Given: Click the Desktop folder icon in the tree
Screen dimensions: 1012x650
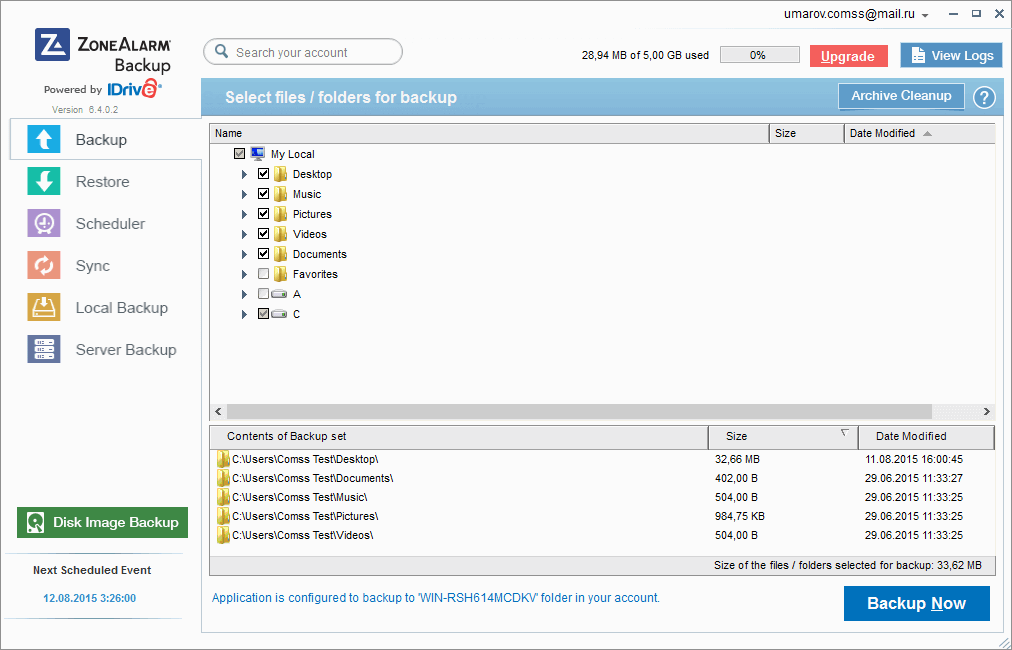Looking at the screenshot, I should coord(280,174).
